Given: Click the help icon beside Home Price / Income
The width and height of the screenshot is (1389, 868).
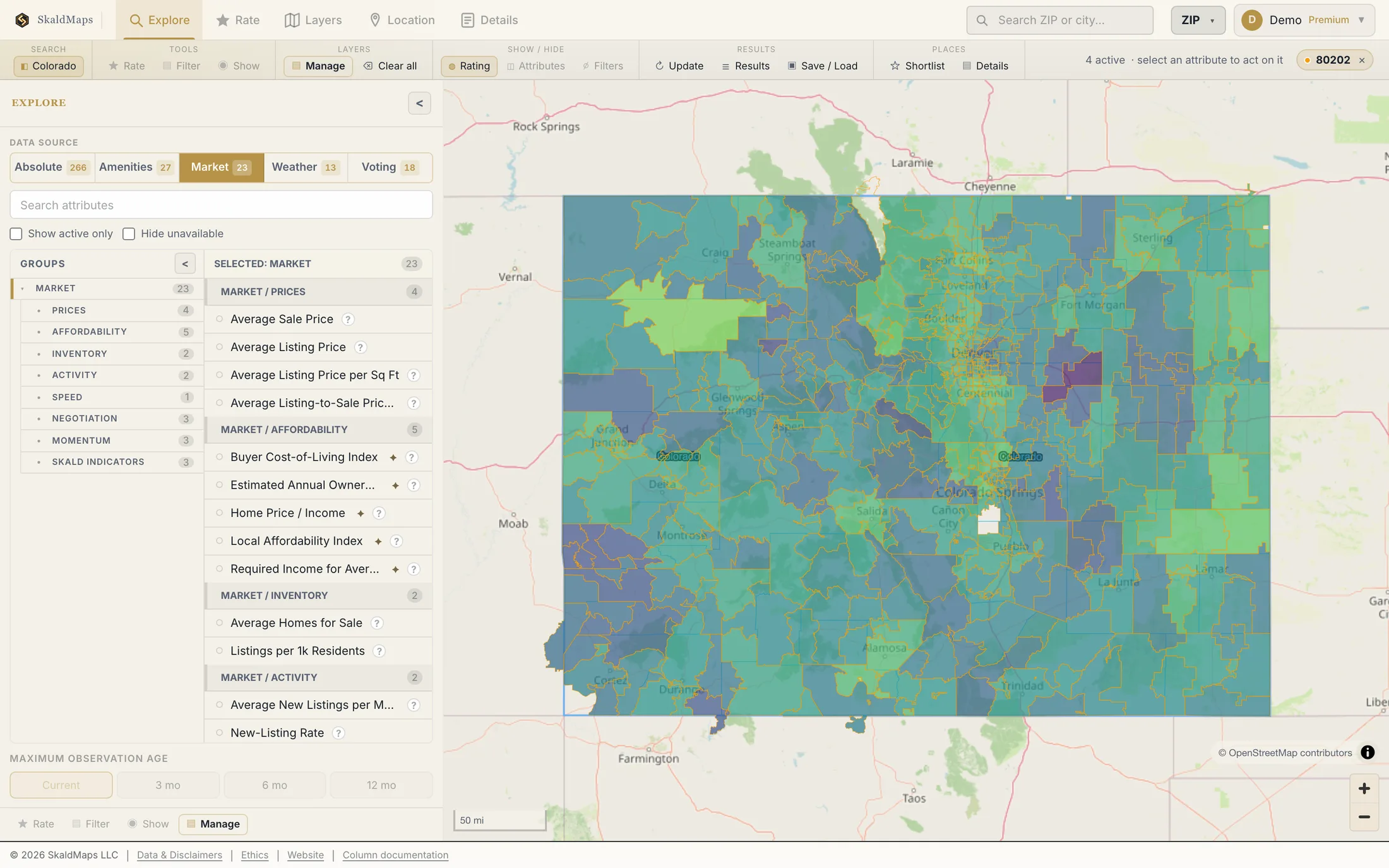Looking at the screenshot, I should click(379, 513).
